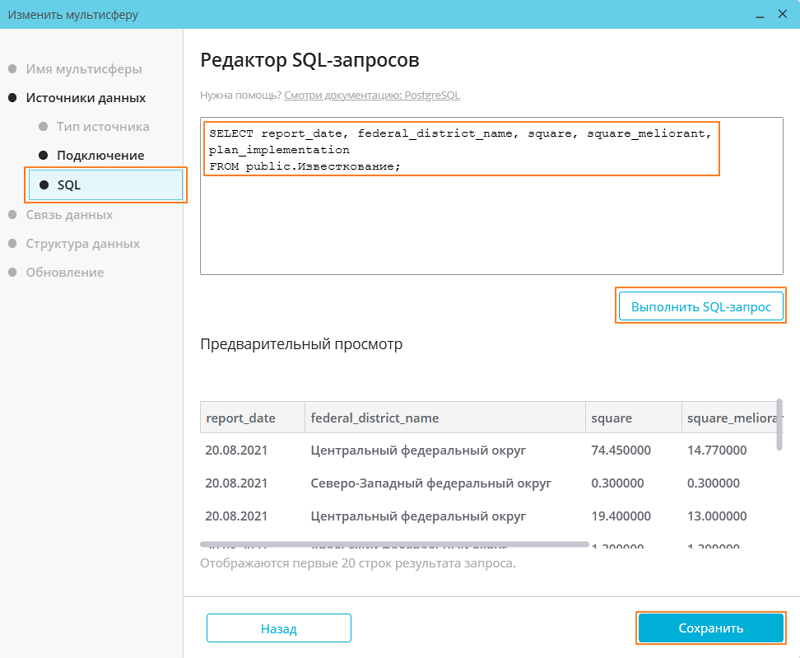Click the first 20 rows note text
The height and width of the screenshot is (658, 800).
click(358, 563)
